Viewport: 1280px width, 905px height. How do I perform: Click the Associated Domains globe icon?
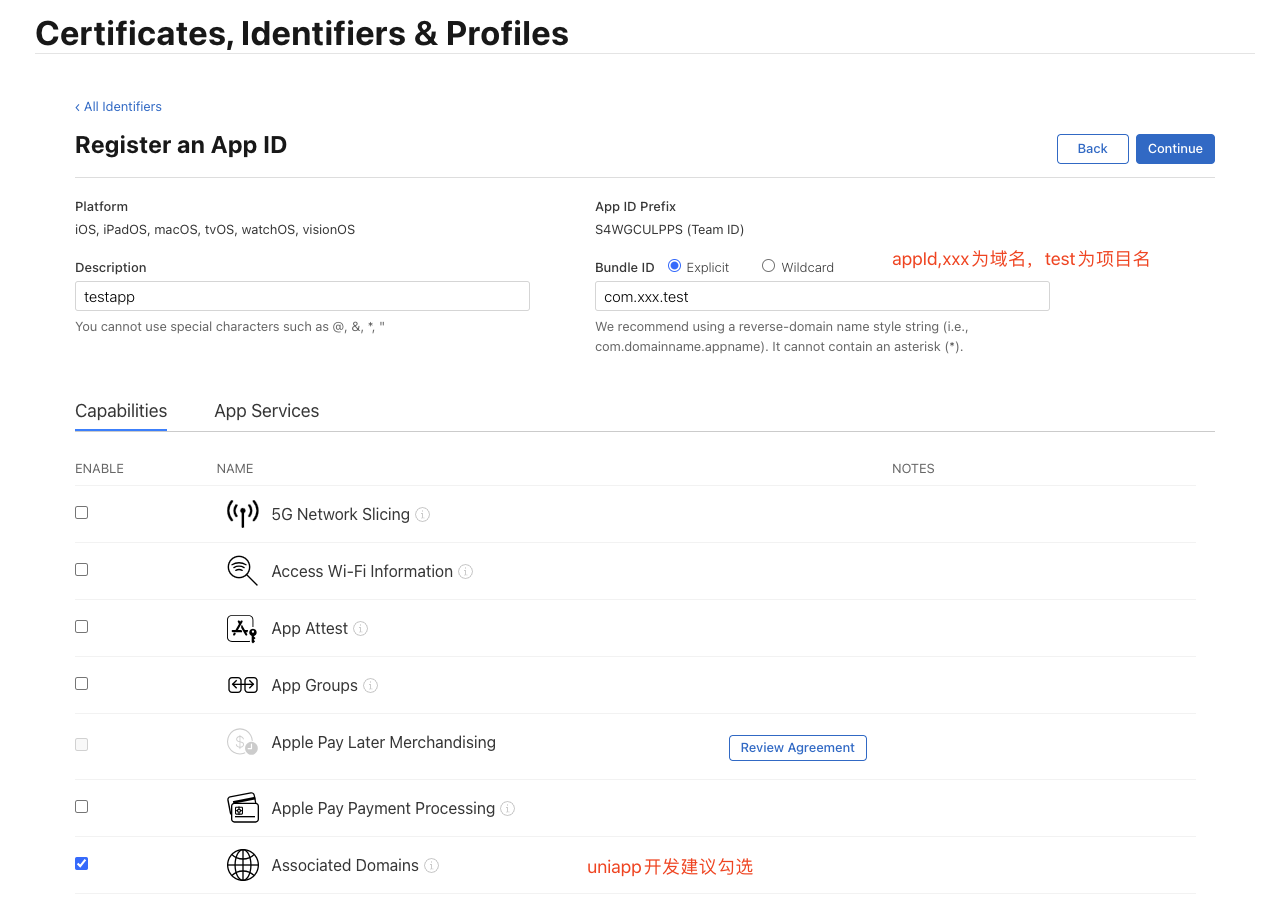pos(243,865)
